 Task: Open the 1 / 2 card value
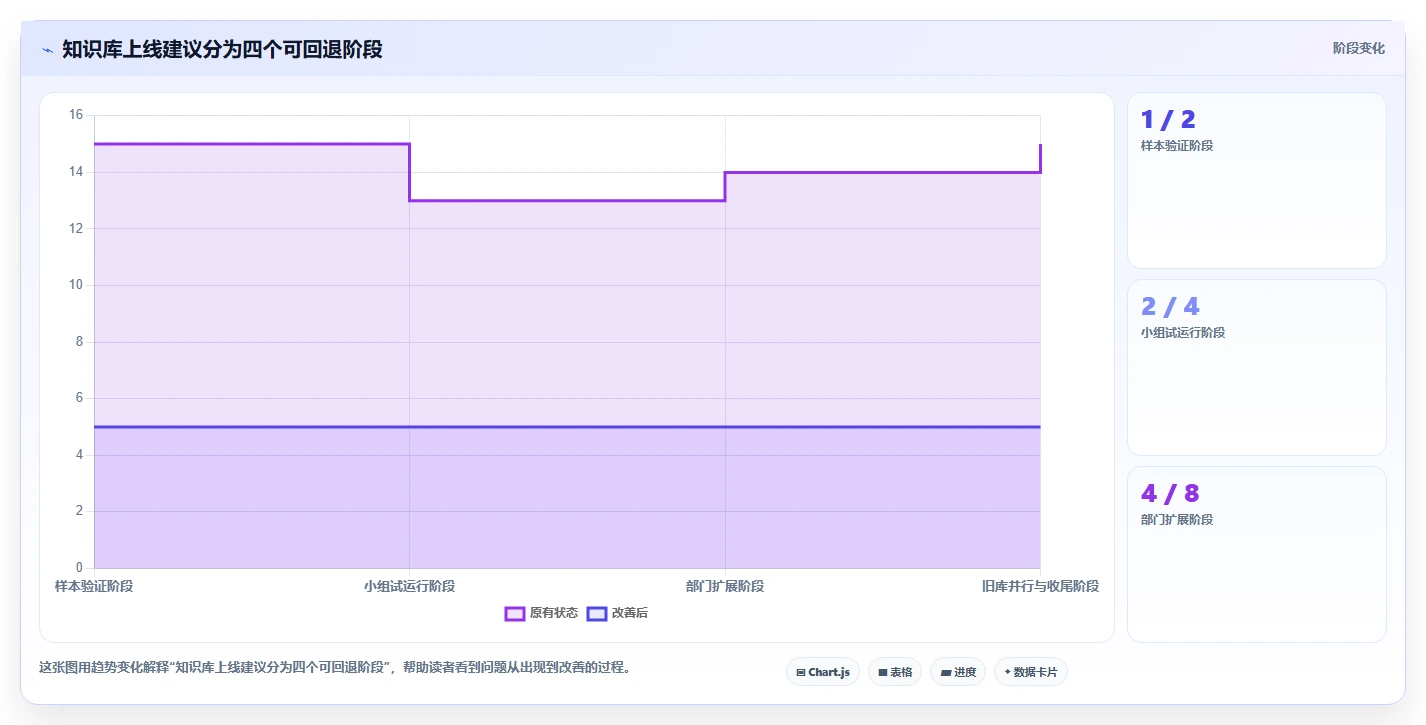1168,120
